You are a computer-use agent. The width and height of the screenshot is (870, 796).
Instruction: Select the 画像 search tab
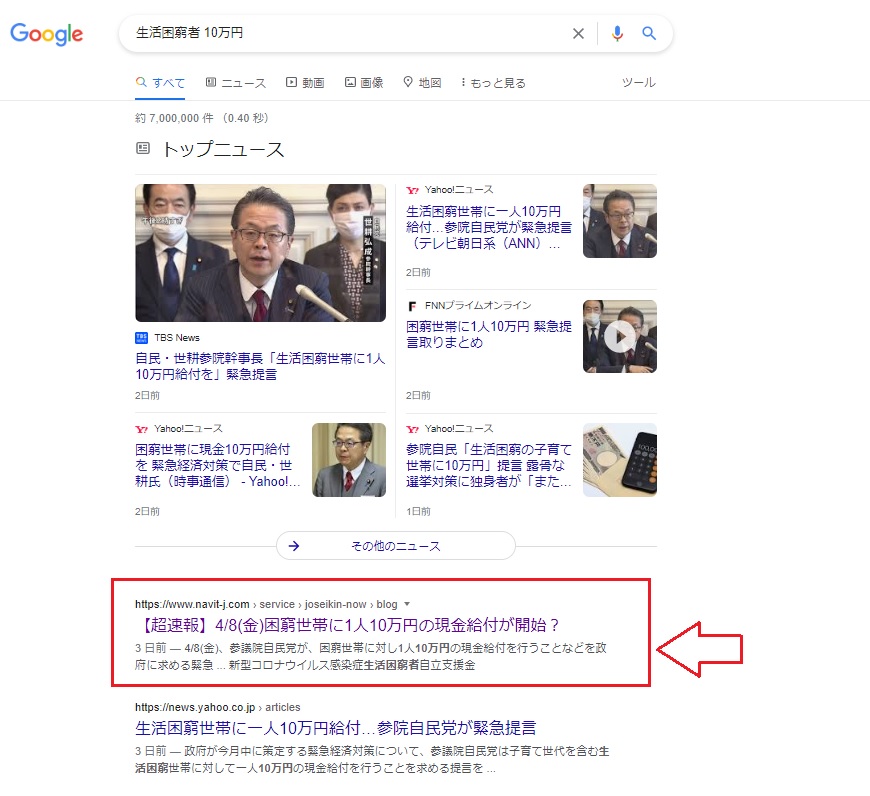(364, 83)
